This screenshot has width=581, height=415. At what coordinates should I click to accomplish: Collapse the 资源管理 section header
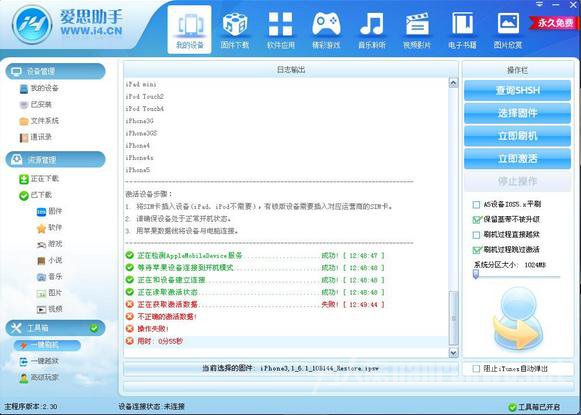pos(56,159)
